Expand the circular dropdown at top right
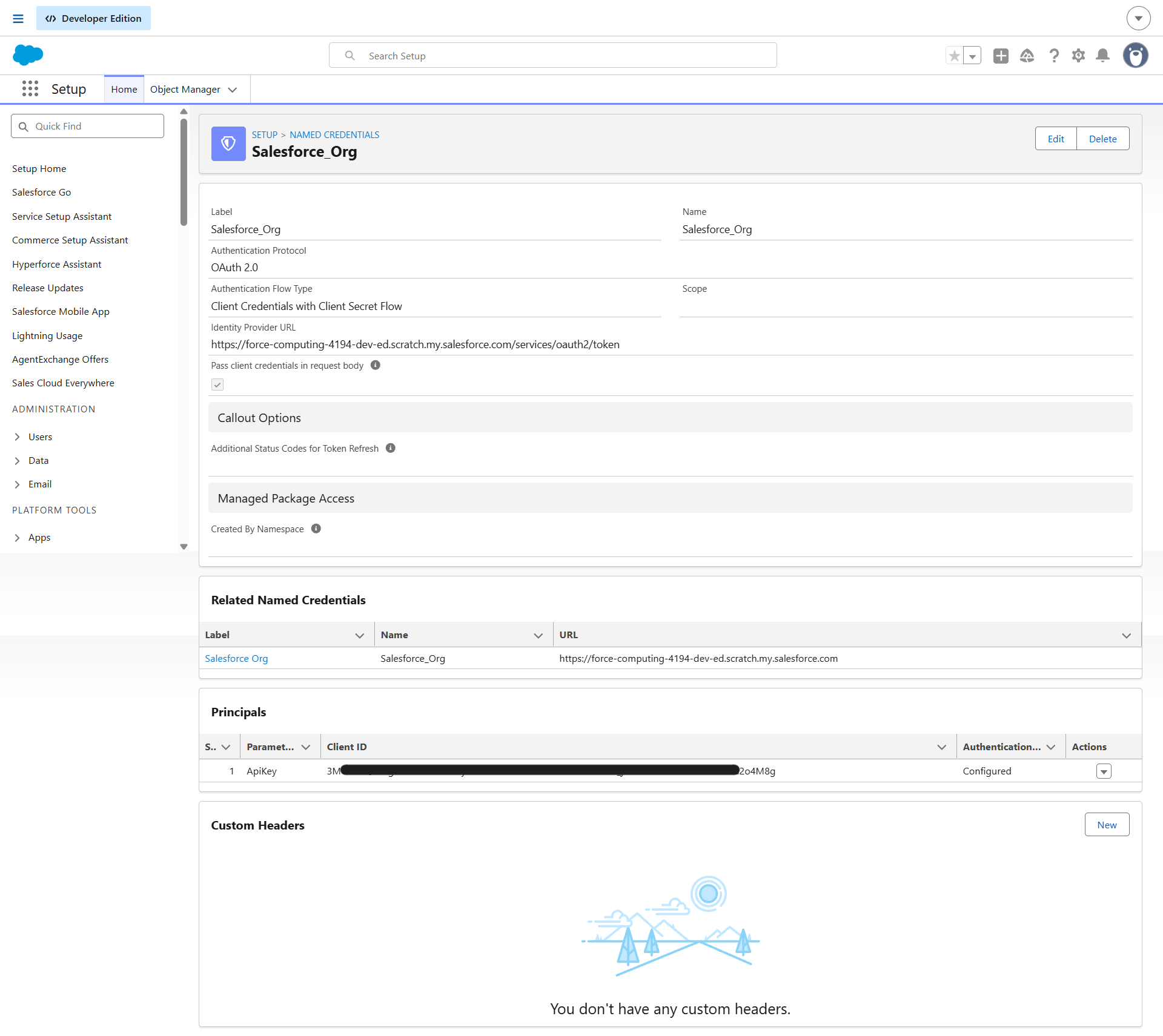Image resolution: width=1163 pixels, height=1036 pixels. (1138, 18)
